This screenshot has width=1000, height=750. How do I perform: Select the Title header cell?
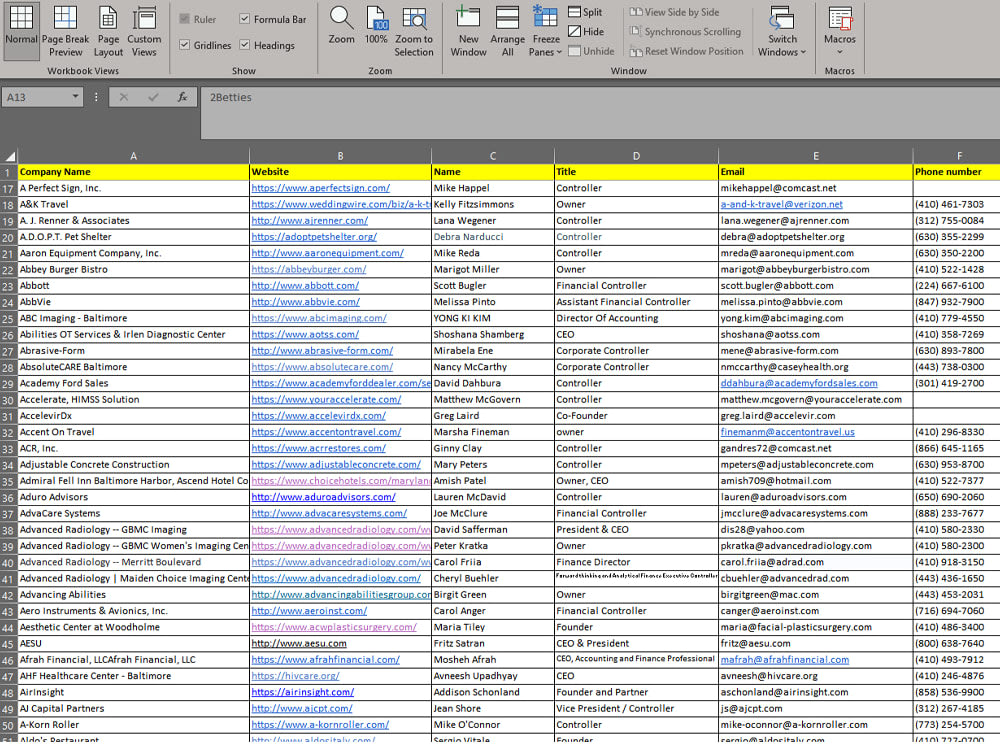click(636, 172)
